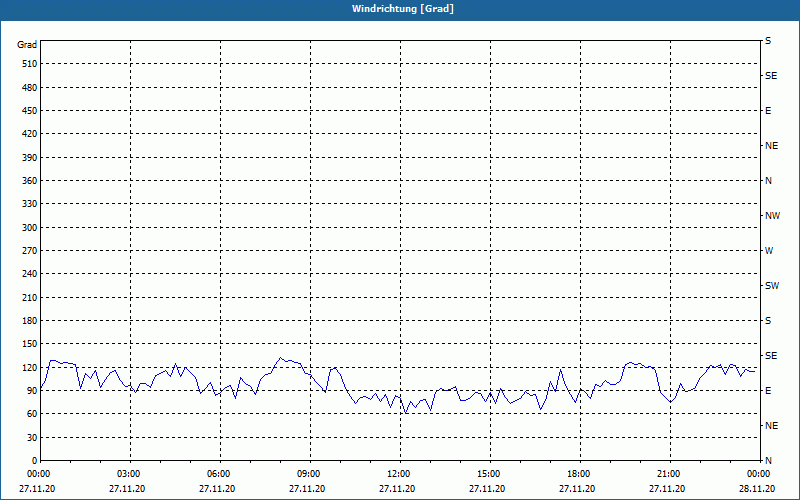Click the 18:00 time label
Image resolution: width=800 pixels, height=500 pixels.
[x=578, y=474]
